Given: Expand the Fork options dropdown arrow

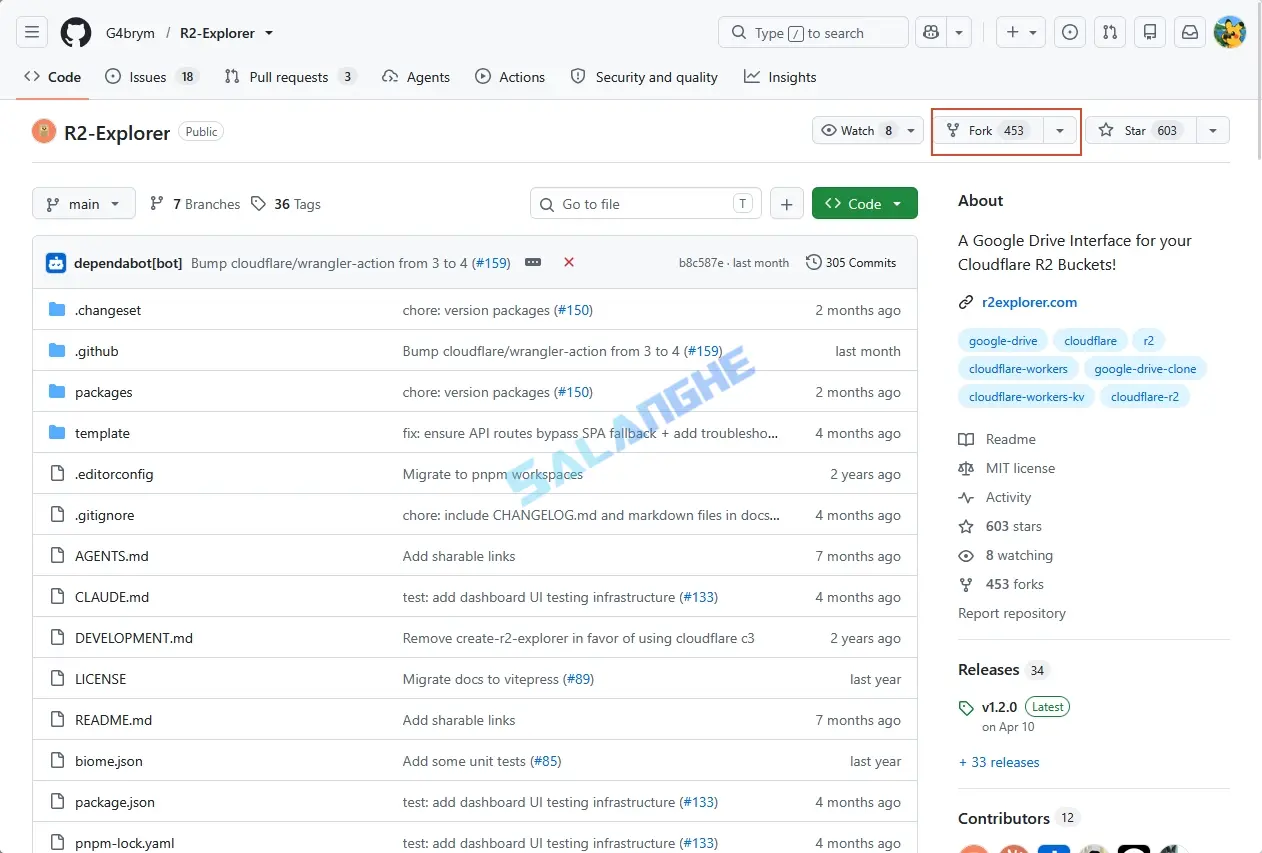Looking at the screenshot, I should (1060, 131).
